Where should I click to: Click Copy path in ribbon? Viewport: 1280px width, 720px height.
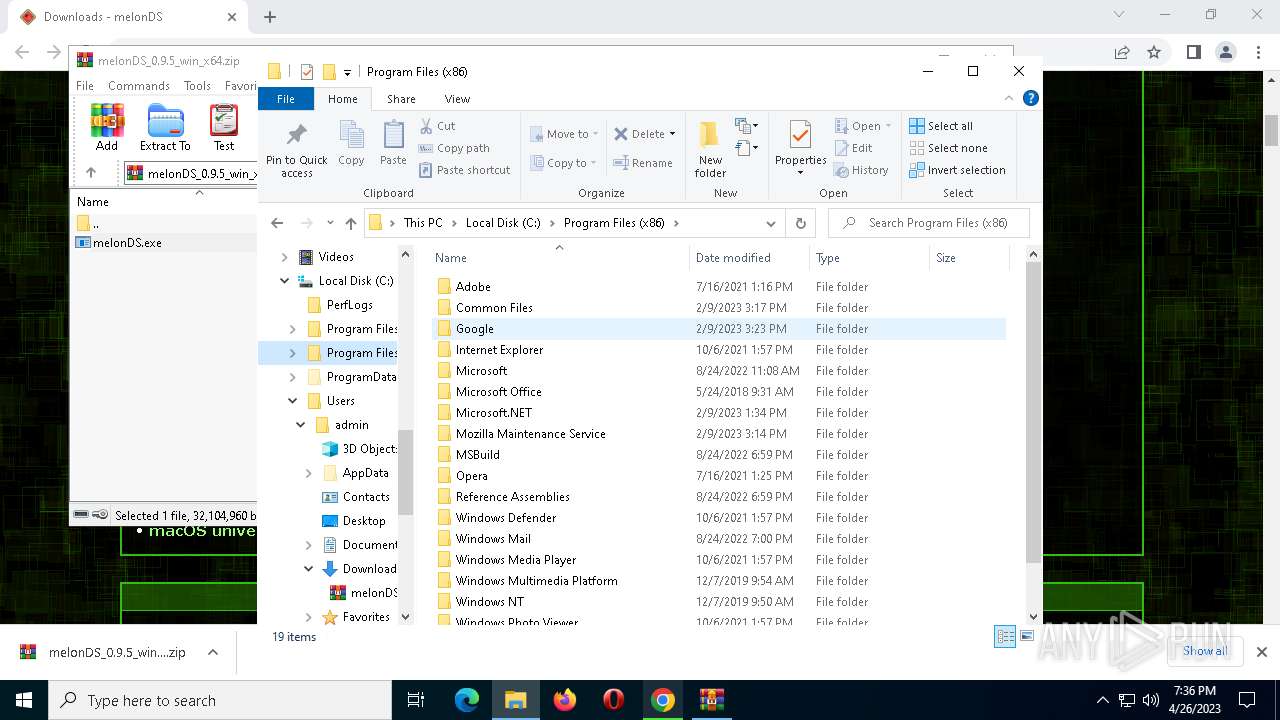pyautogui.click(x=454, y=148)
